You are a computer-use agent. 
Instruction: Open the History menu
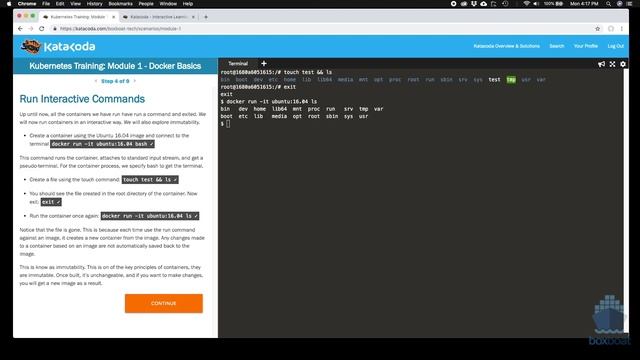94,4
